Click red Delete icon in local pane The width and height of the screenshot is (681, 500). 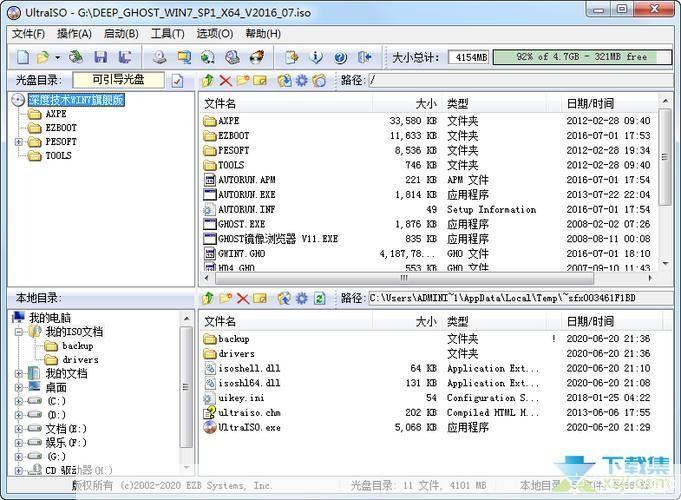[x=242, y=298]
